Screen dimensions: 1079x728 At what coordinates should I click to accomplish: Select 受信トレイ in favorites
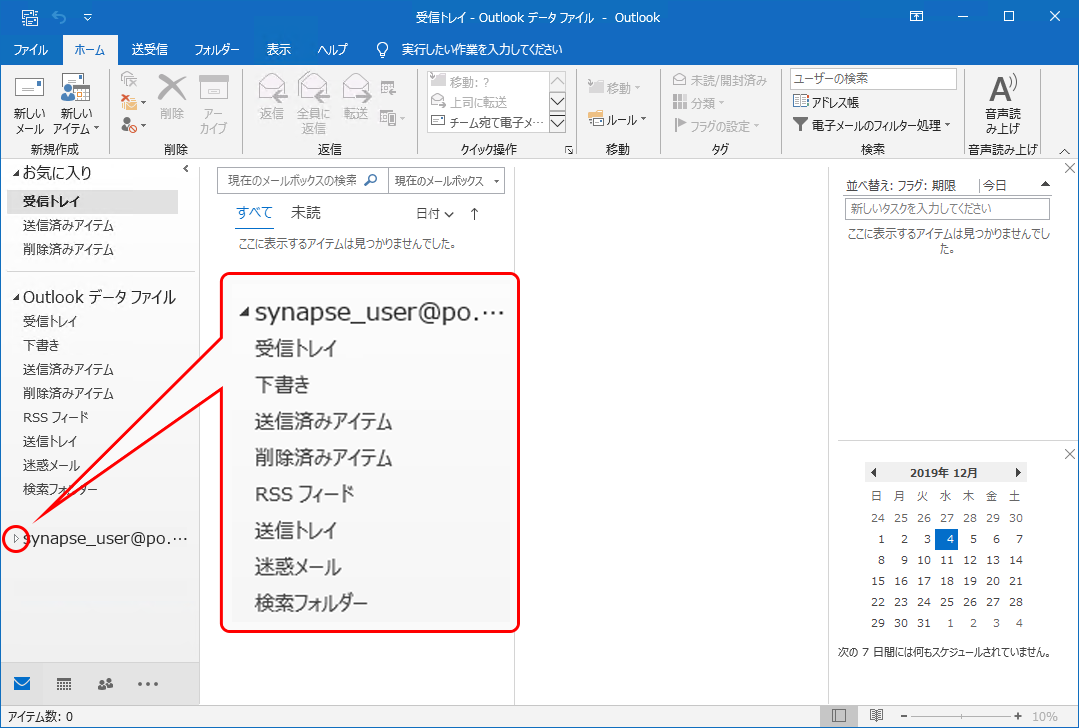coord(93,202)
